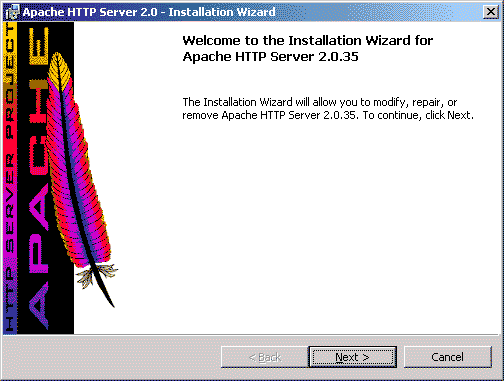This screenshot has width=504, height=381.
Task: Cancel the Apache installation
Action: [448, 357]
